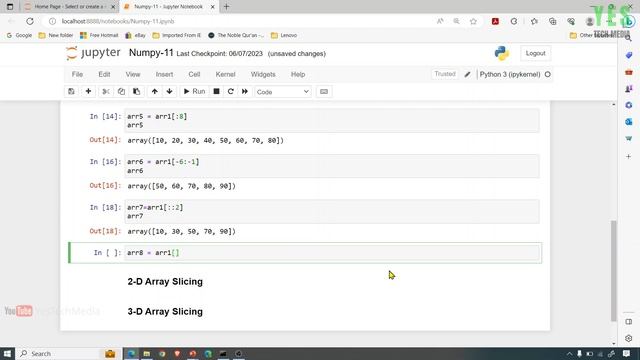The height and width of the screenshot is (360, 640).
Task: Click into the arr8 = arr1[] code cell
Action: [x=331, y=253]
